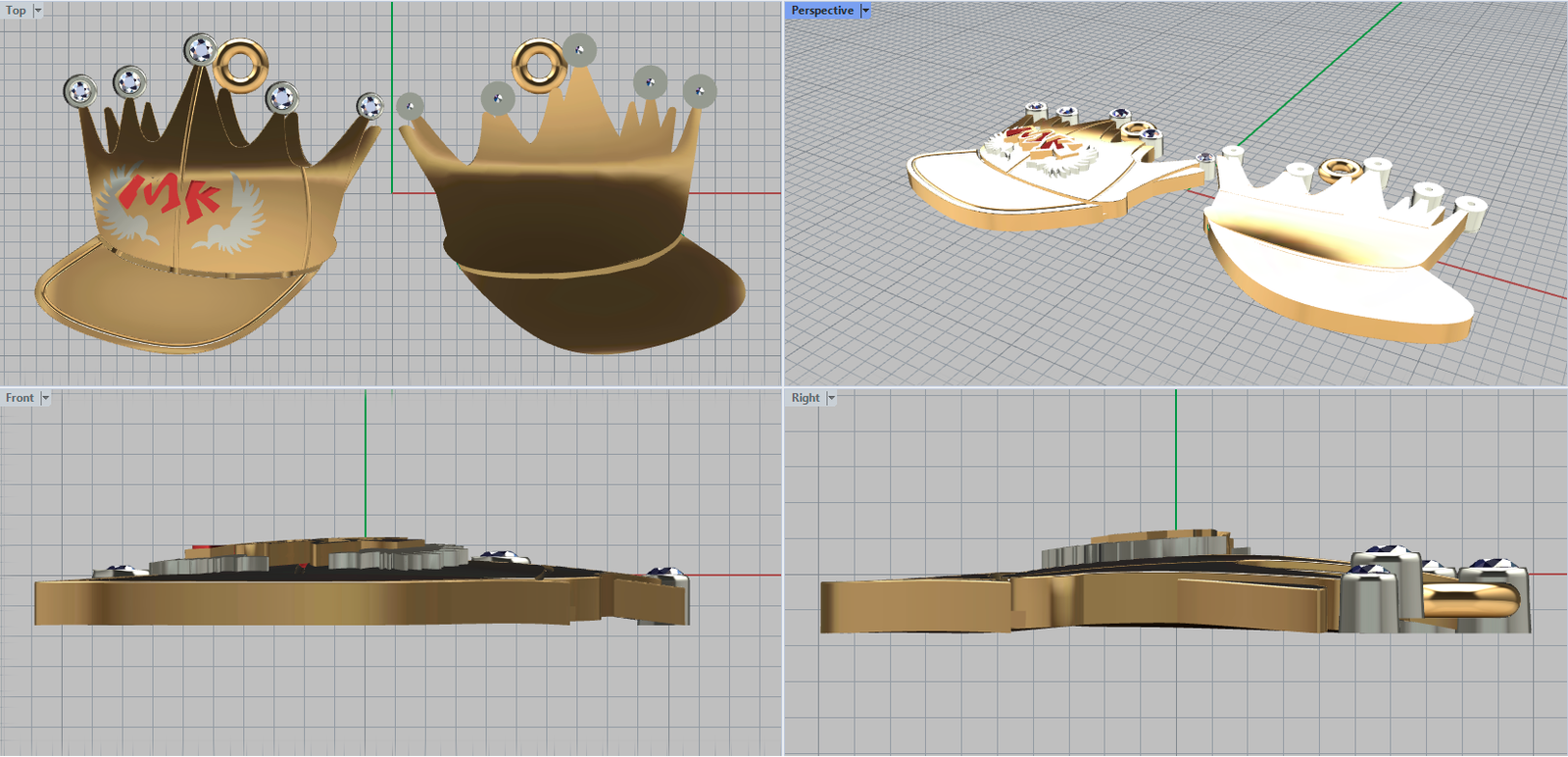Select the topmost gem on left crown, Top view
This screenshot has height=757, width=1568.
(200, 49)
